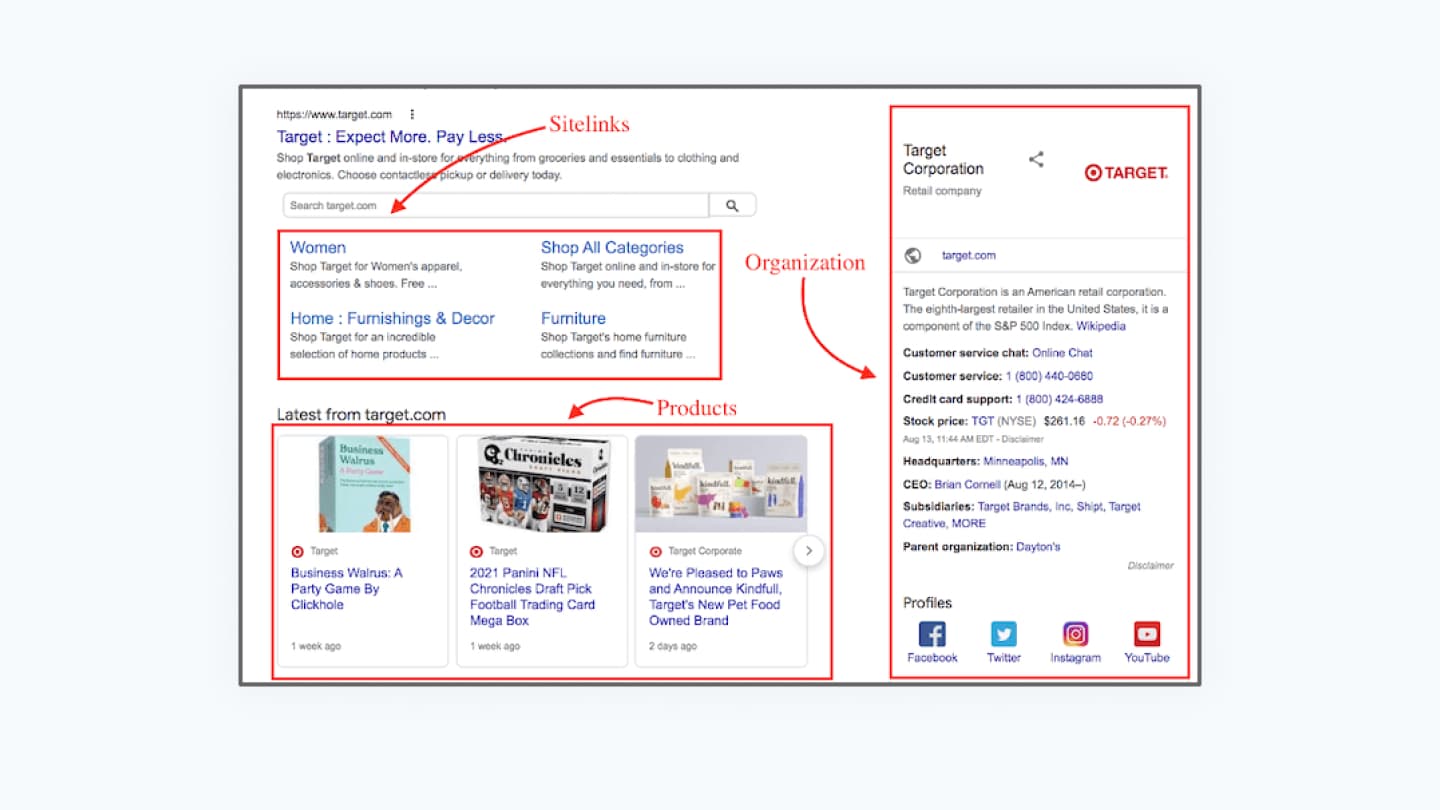
Task: Click customer service number 1 (800) 440-0680
Action: click(x=1049, y=376)
